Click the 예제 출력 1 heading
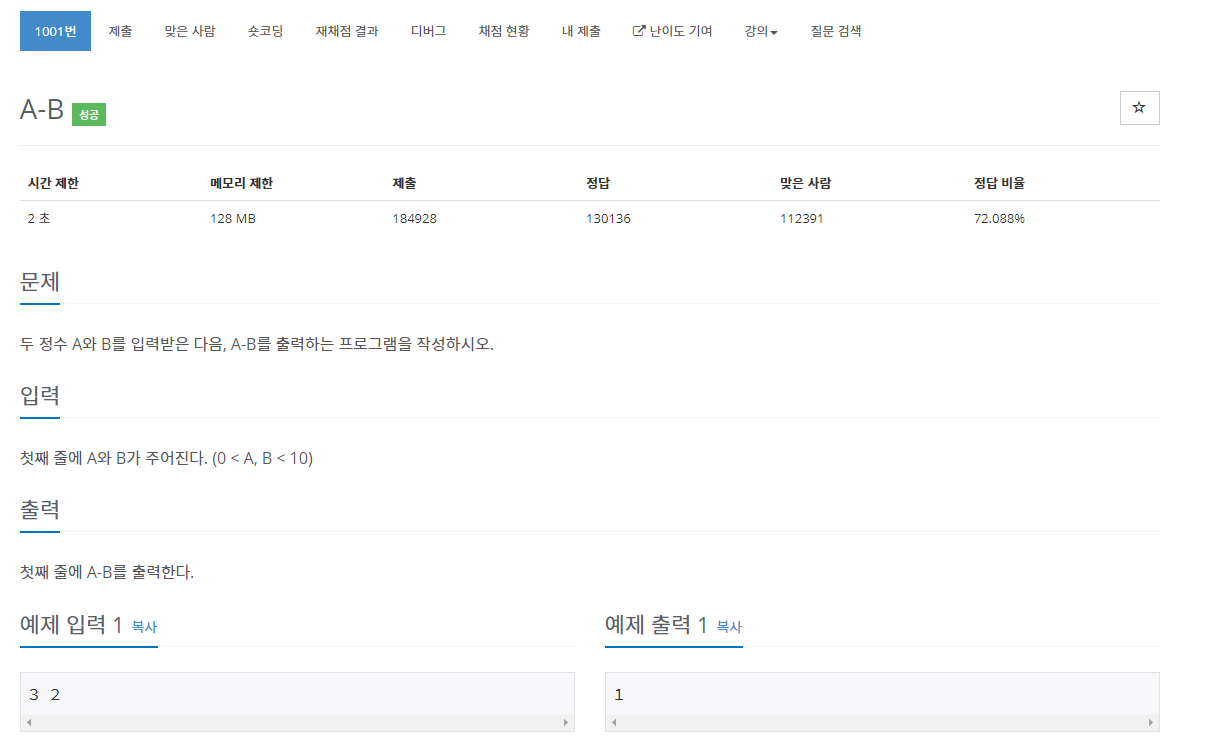 pos(656,625)
